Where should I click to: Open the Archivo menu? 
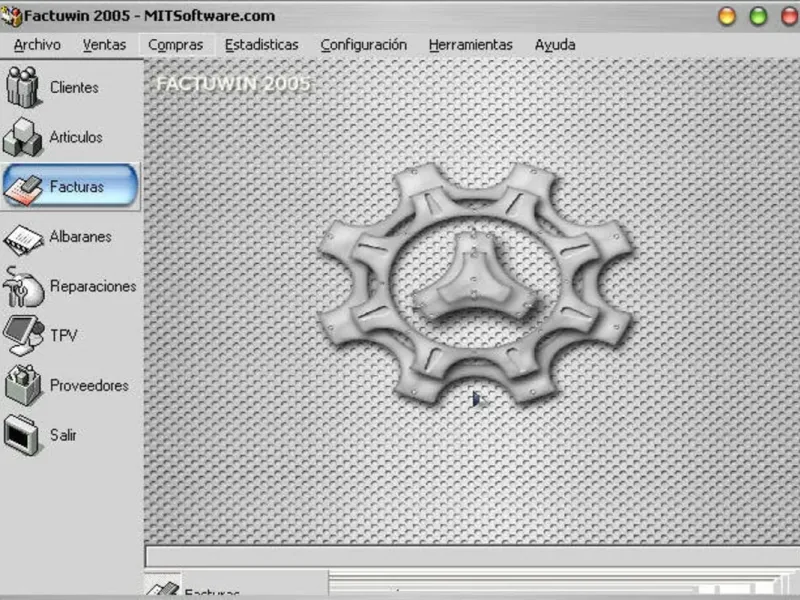point(37,45)
